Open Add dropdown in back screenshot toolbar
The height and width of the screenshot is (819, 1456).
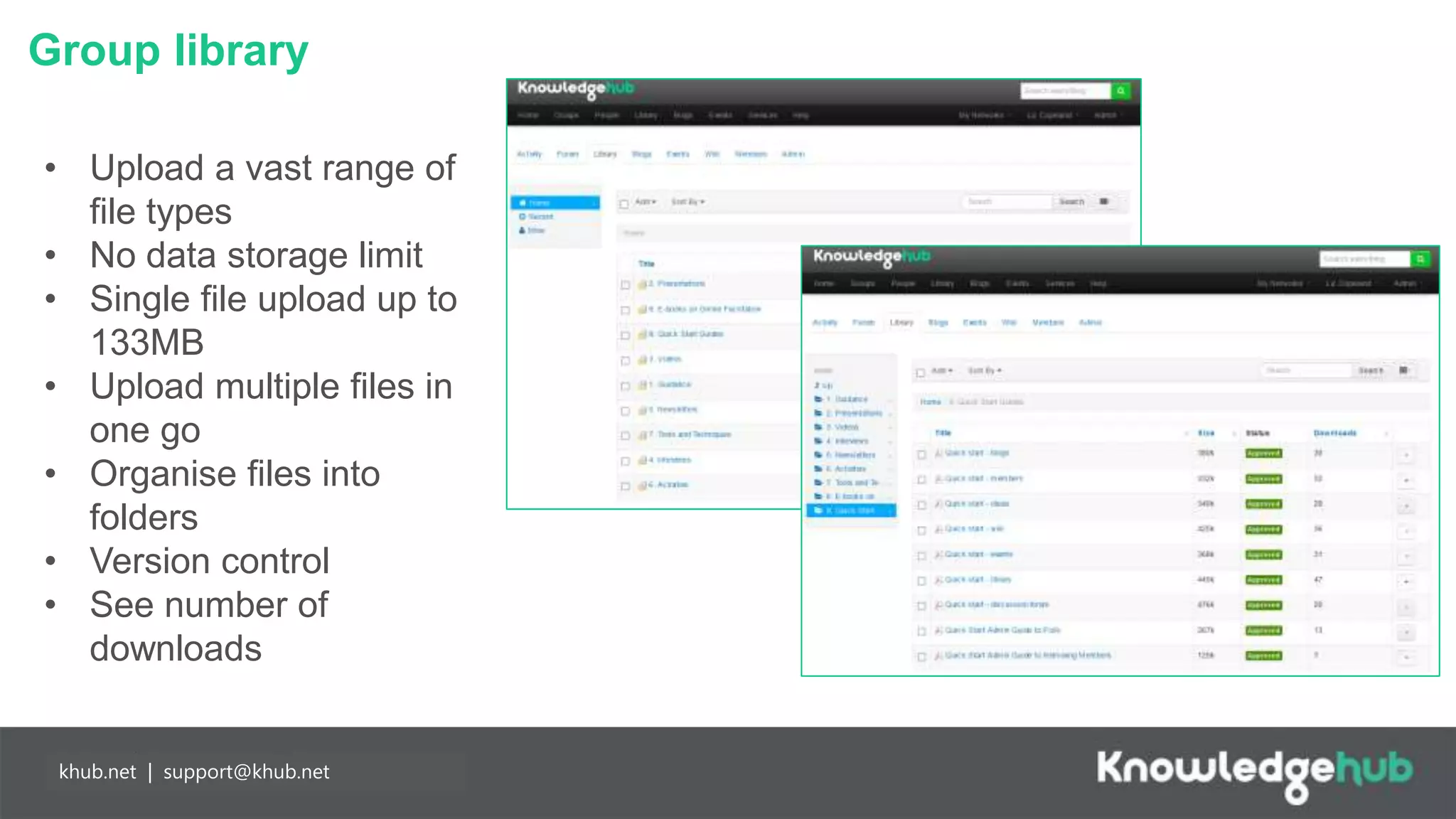(646, 202)
